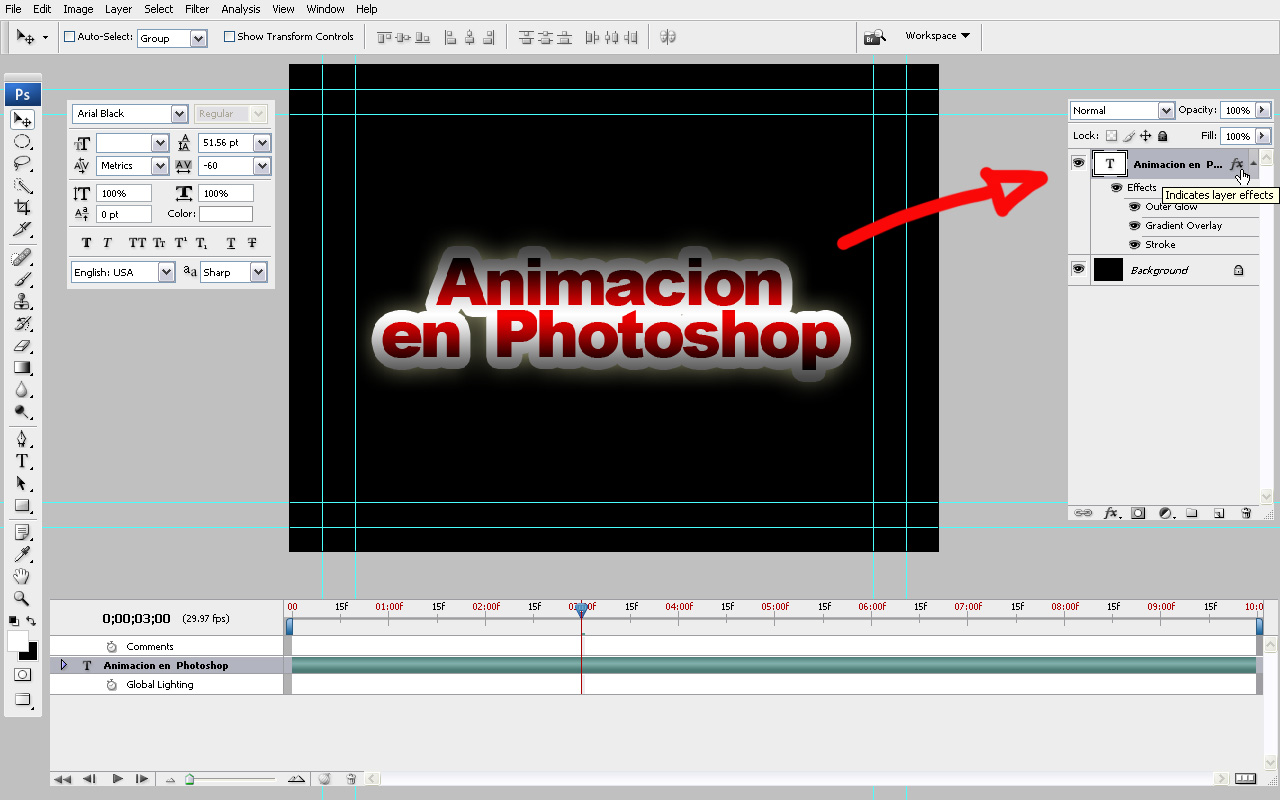Image resolution: width=1280 pixels, height=800 pixels.
Task: Open the Workspace menu button
Action: (x=938, y=36)
